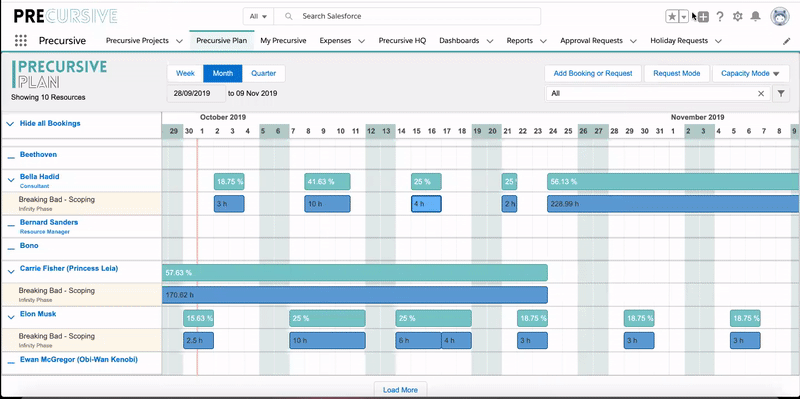Open the Dashboards tab

click(x=459, y=41)
